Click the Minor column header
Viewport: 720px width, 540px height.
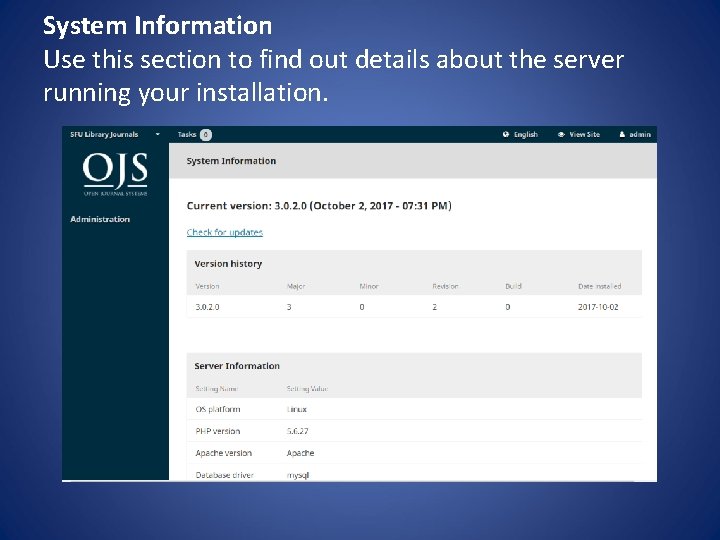pos(369,286)
